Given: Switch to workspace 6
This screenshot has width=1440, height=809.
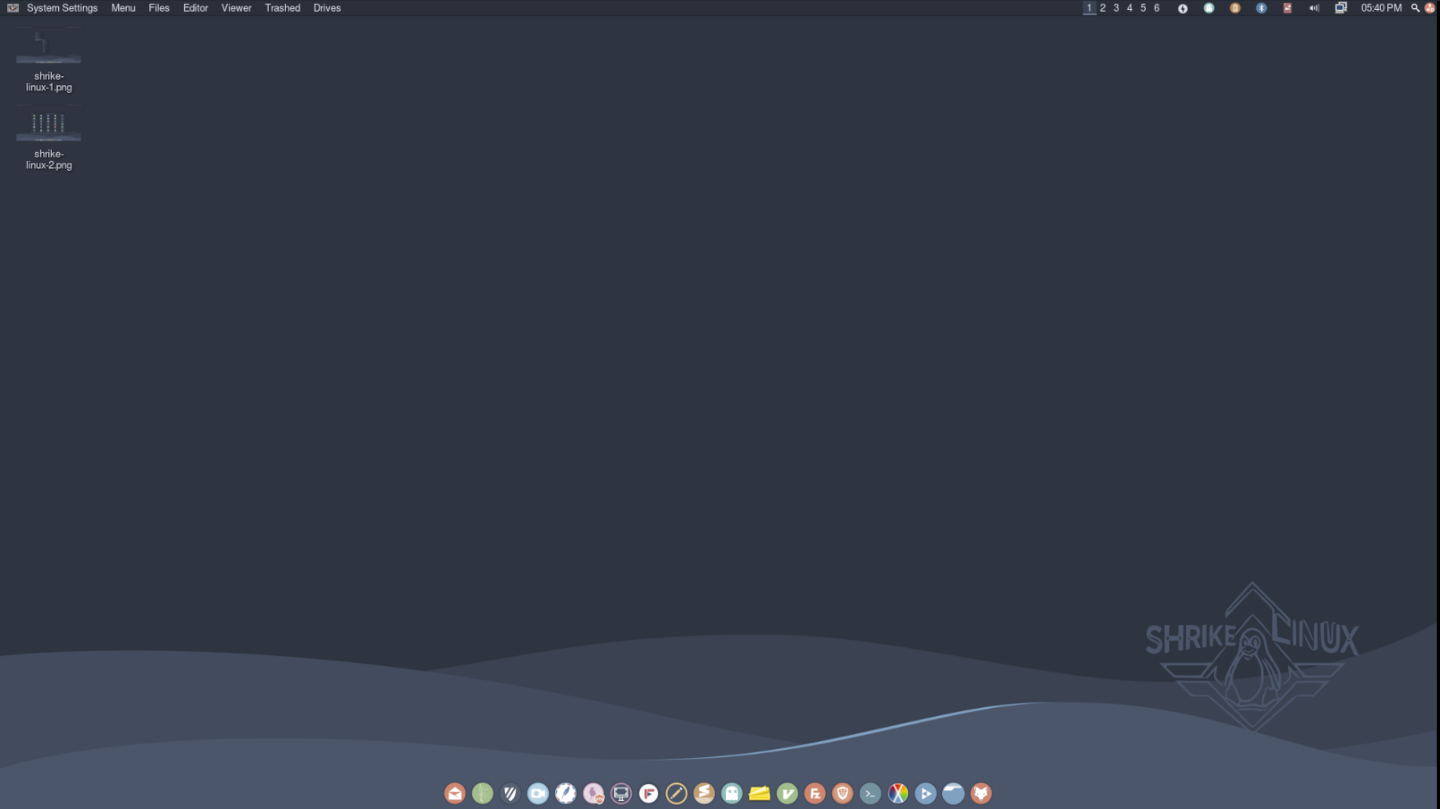Looking at the screenshot, I should point(1157,8).
